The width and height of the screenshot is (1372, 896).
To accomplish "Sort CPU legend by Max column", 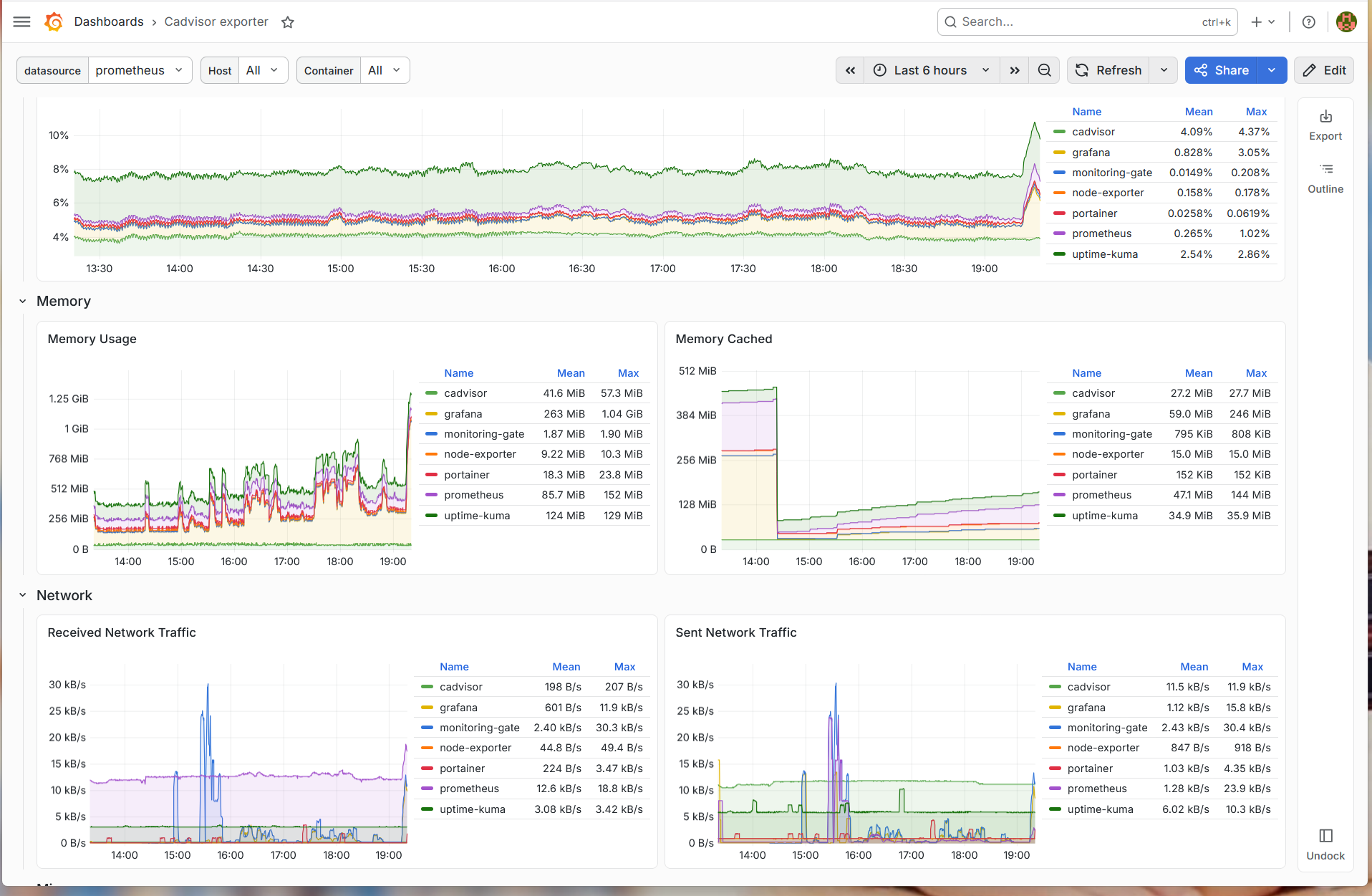I will (1256, 112).
